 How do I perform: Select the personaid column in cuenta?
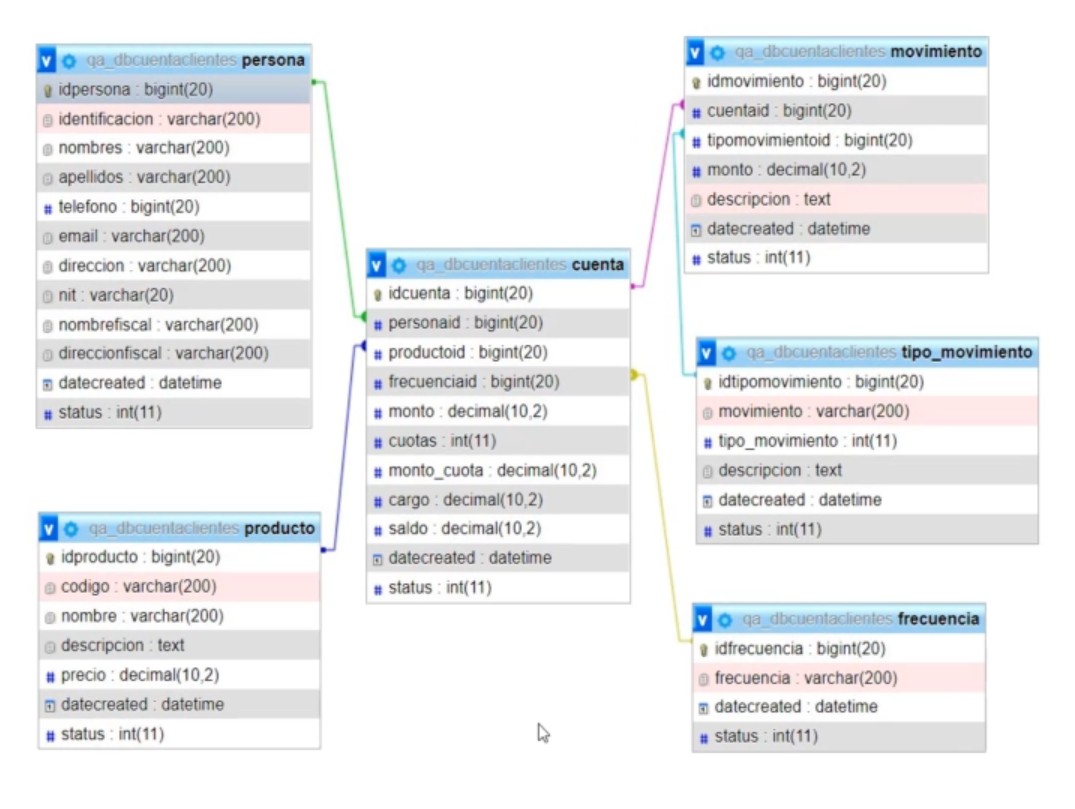click(x=465, y=323)
